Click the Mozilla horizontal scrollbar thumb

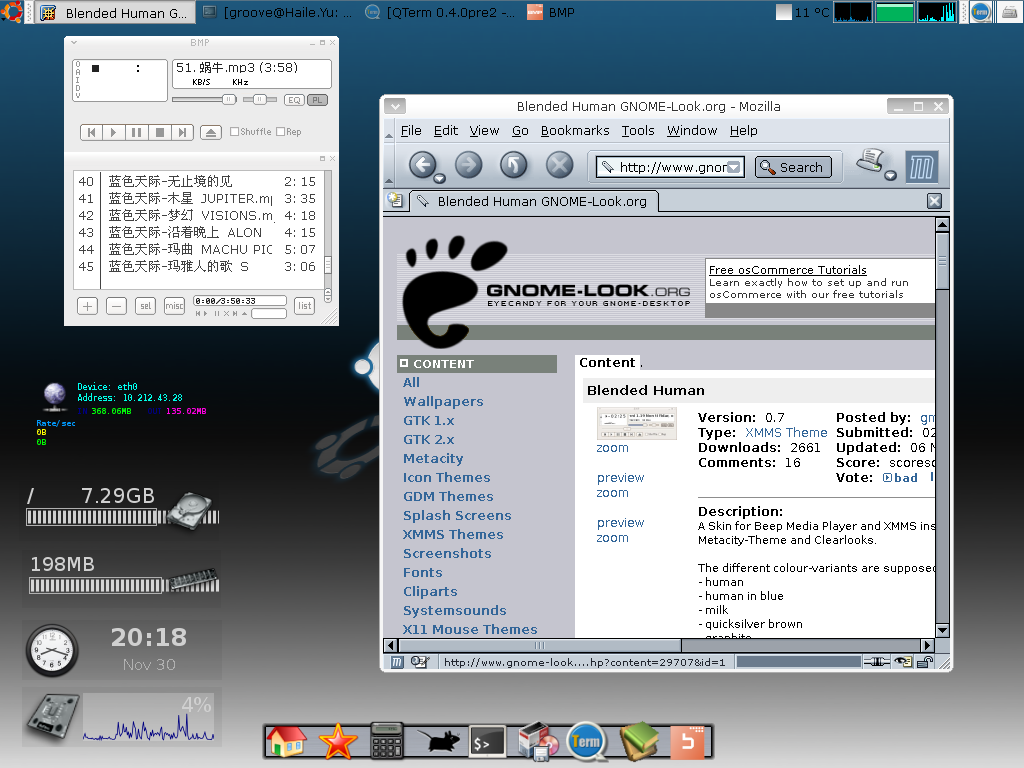pyautogui.click(x=540, y=645)
